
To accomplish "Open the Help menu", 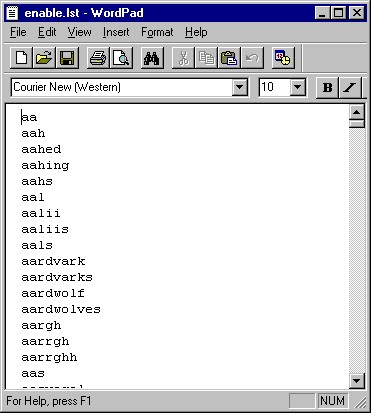I will point(196,32).
